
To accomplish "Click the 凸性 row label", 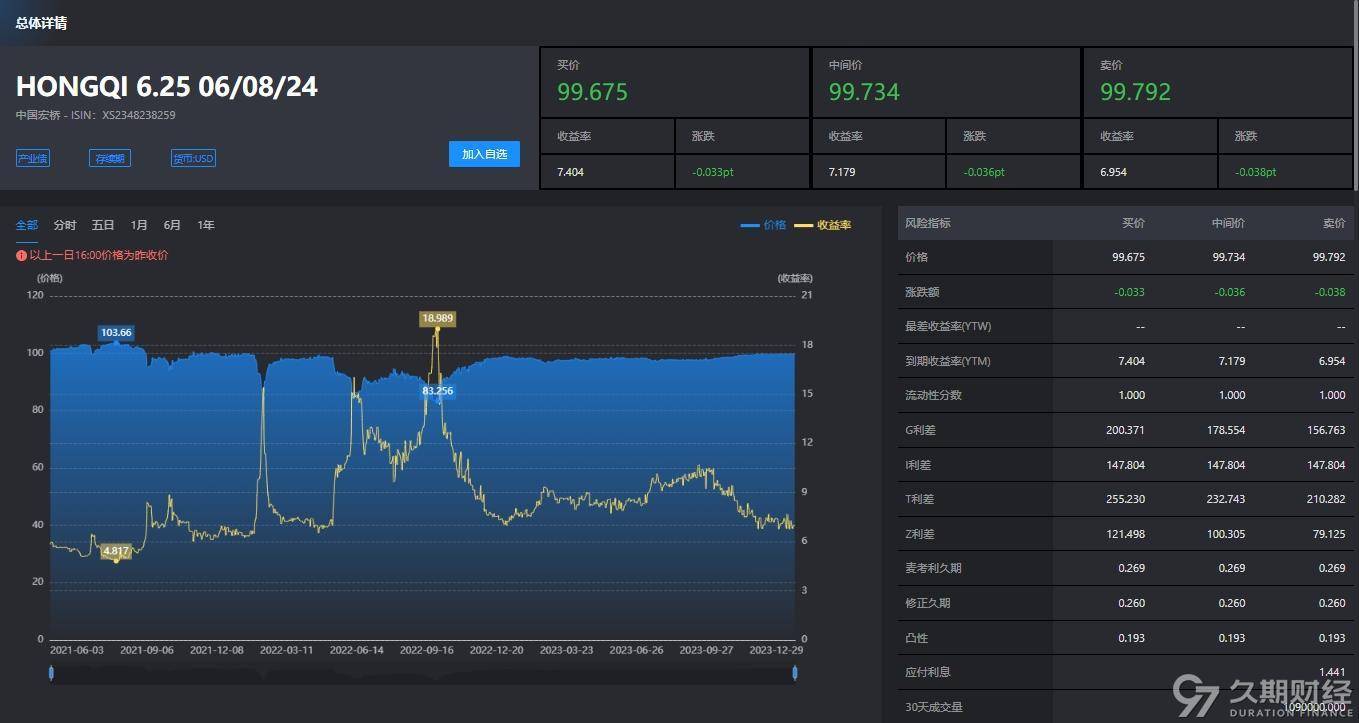I will point(916,638).
